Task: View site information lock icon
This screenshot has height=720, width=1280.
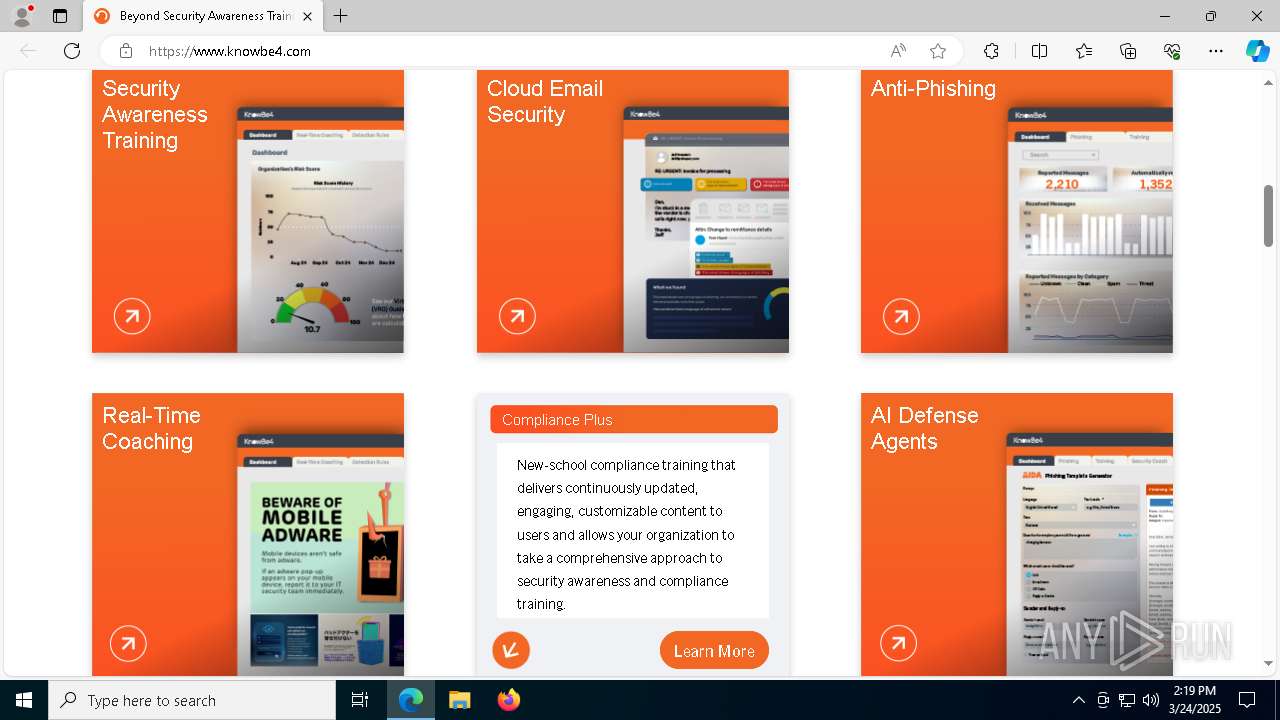Action: click(126, 51)
